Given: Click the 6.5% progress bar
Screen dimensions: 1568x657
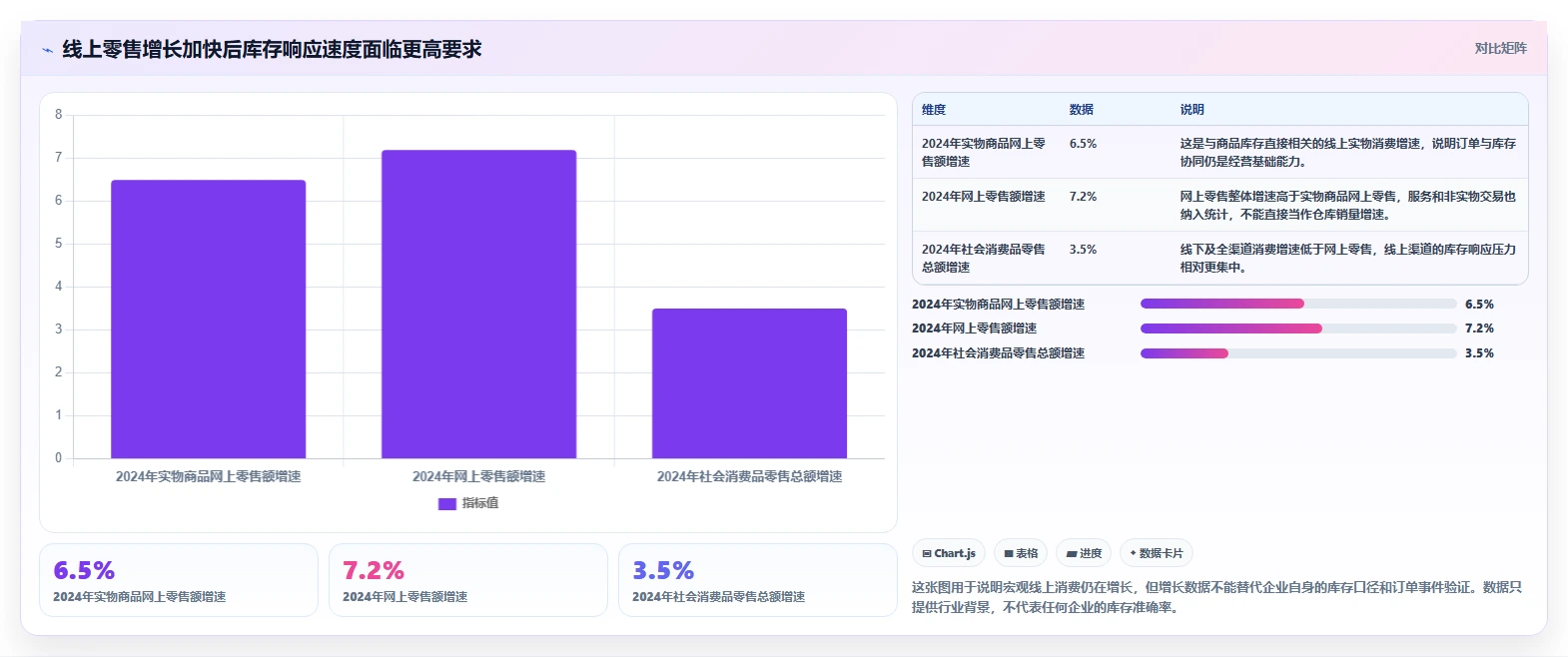Looking at the screenshot, I should pos(1298,304).
